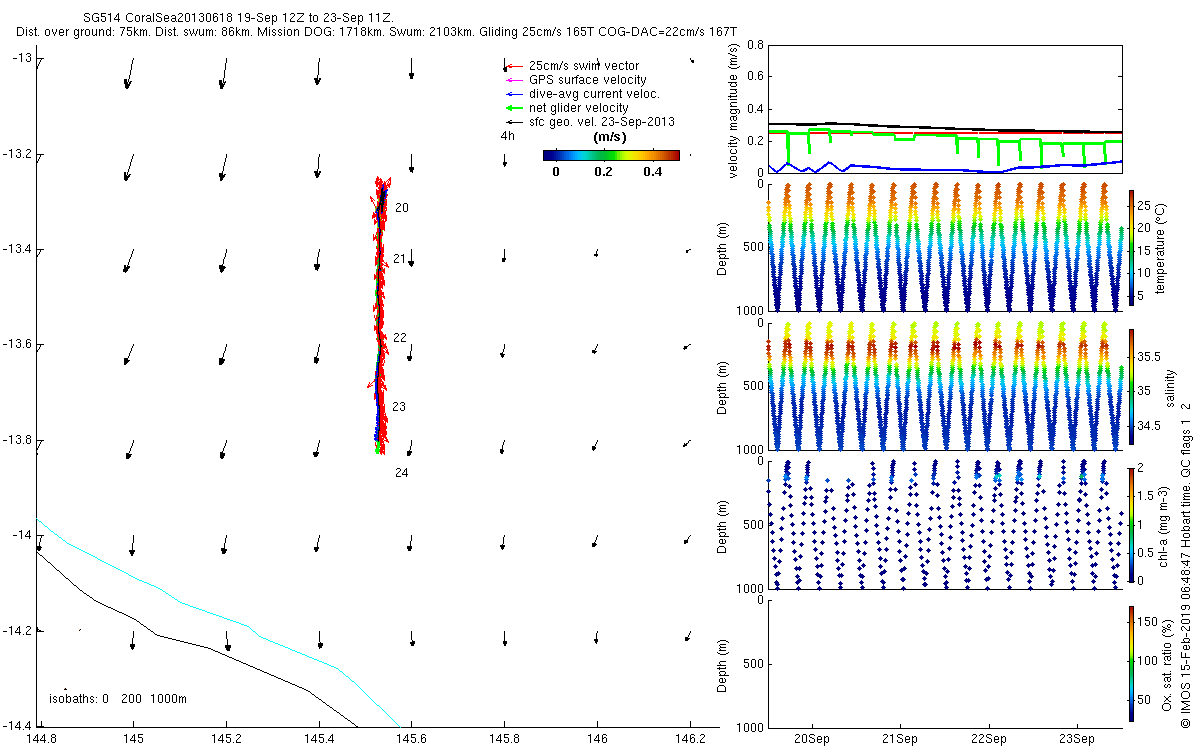The height and width of the screenshot is (750, 1200).
Task: Click latitude tick label '-13.2'
Action: coord(20,154)
